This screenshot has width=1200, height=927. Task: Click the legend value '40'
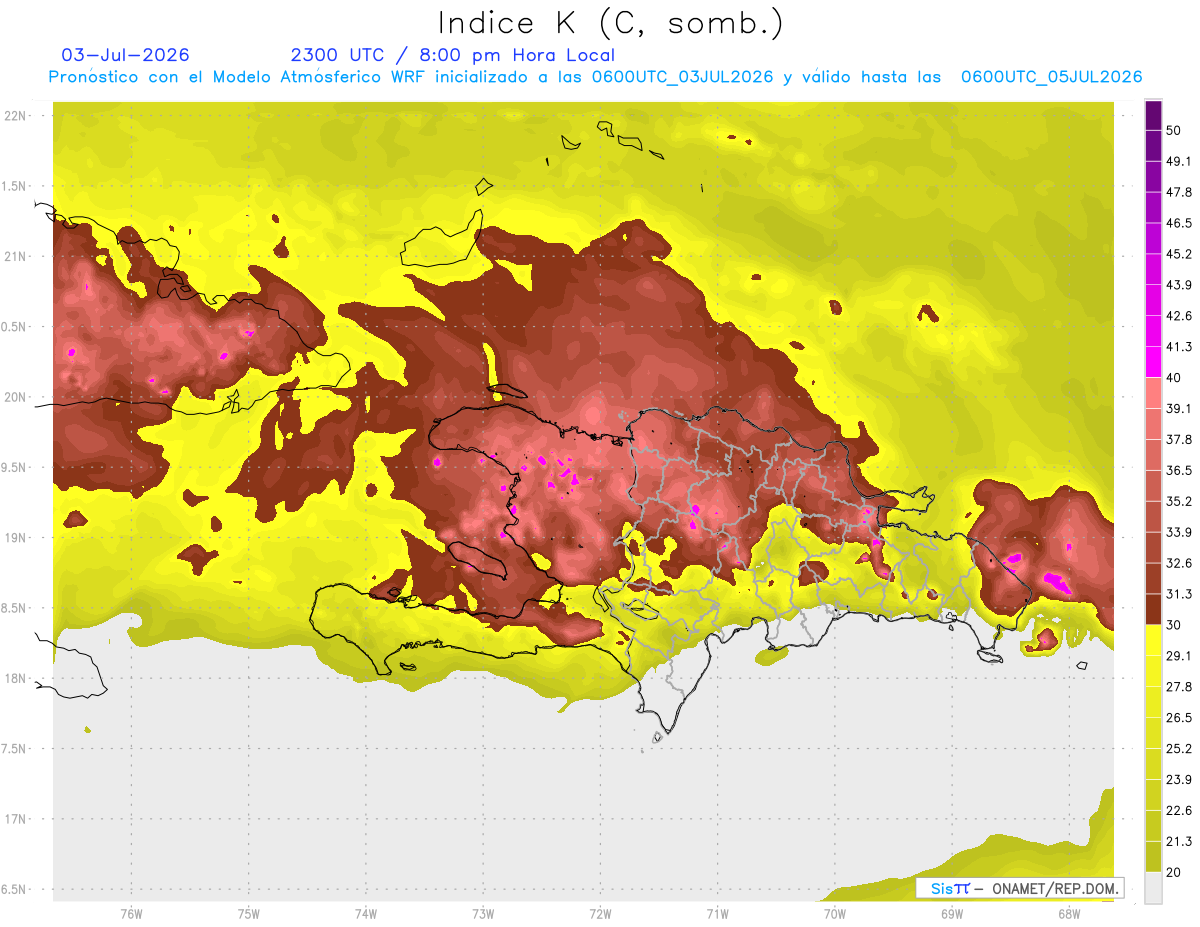pos(1175,377)
